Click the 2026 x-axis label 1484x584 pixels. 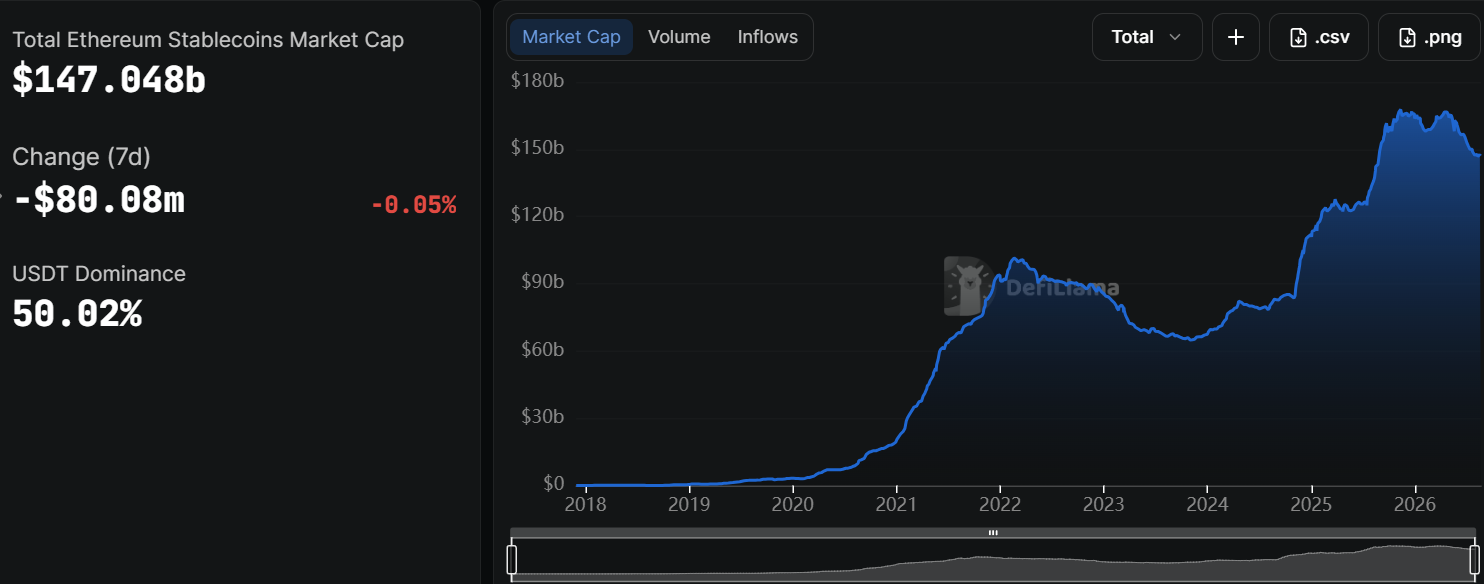[1415, 503]
